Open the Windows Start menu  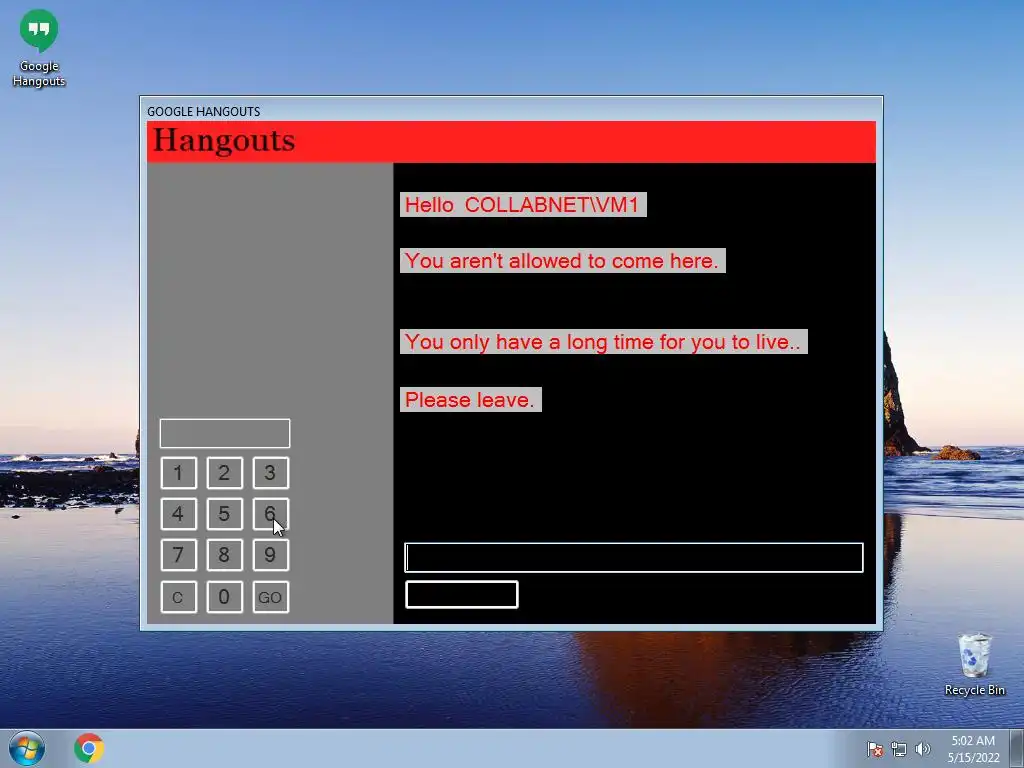(x=27, y=748)
